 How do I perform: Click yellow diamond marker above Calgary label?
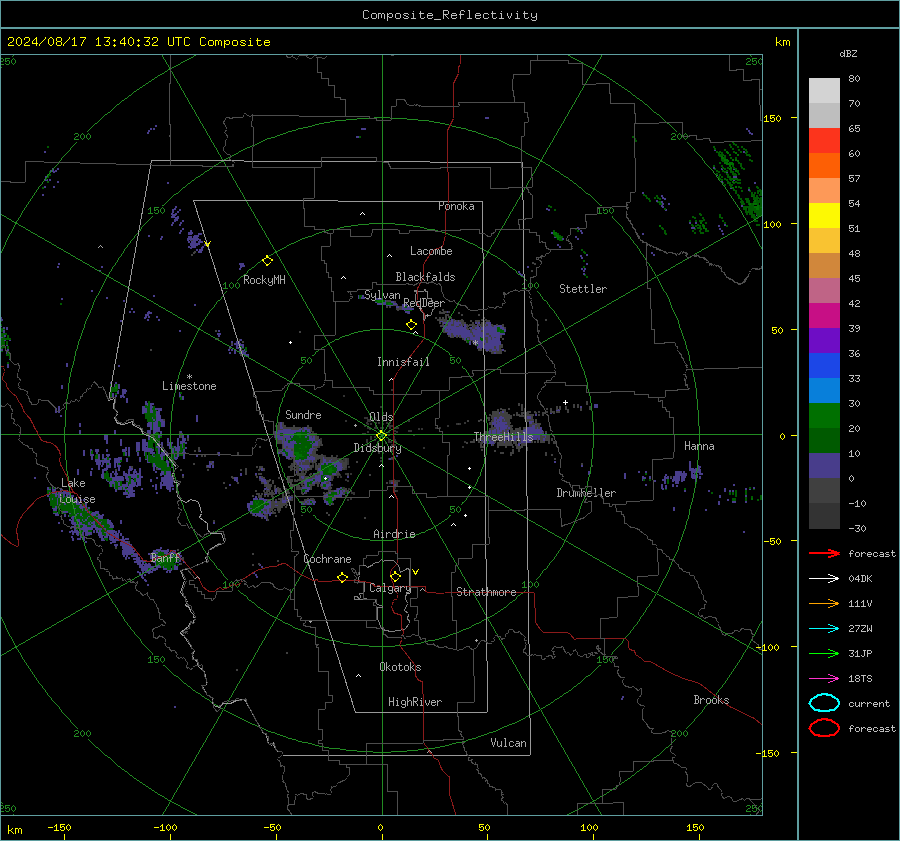tap(395, 576)
